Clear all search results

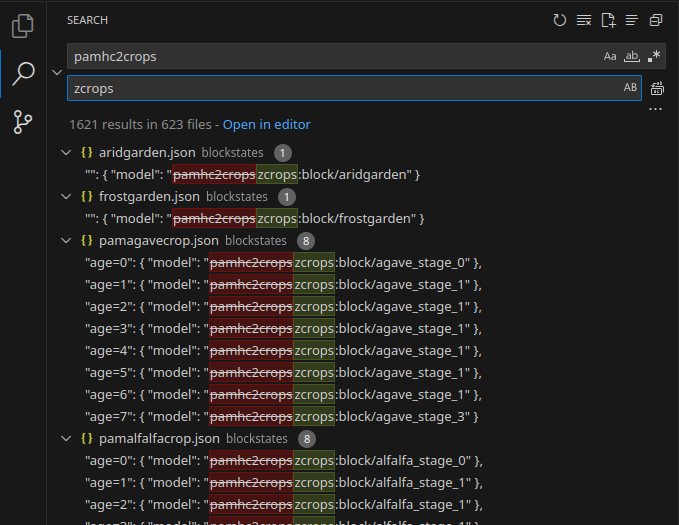(584, 20)
